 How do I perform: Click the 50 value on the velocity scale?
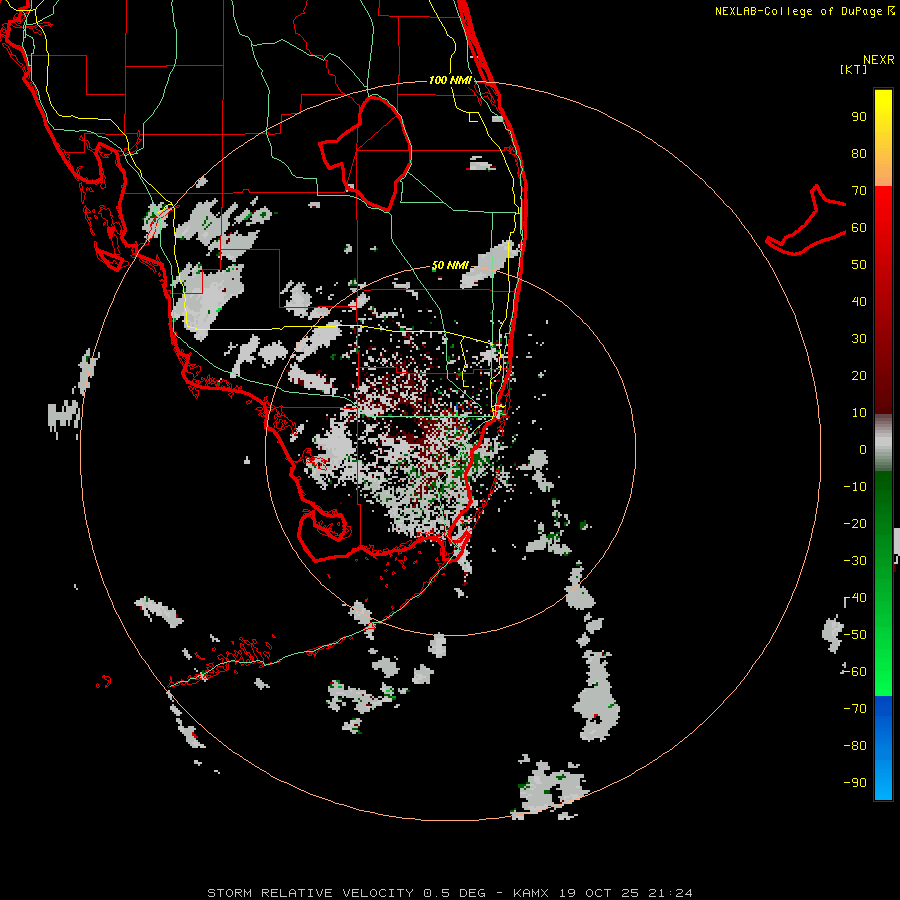tap(859, 265)
